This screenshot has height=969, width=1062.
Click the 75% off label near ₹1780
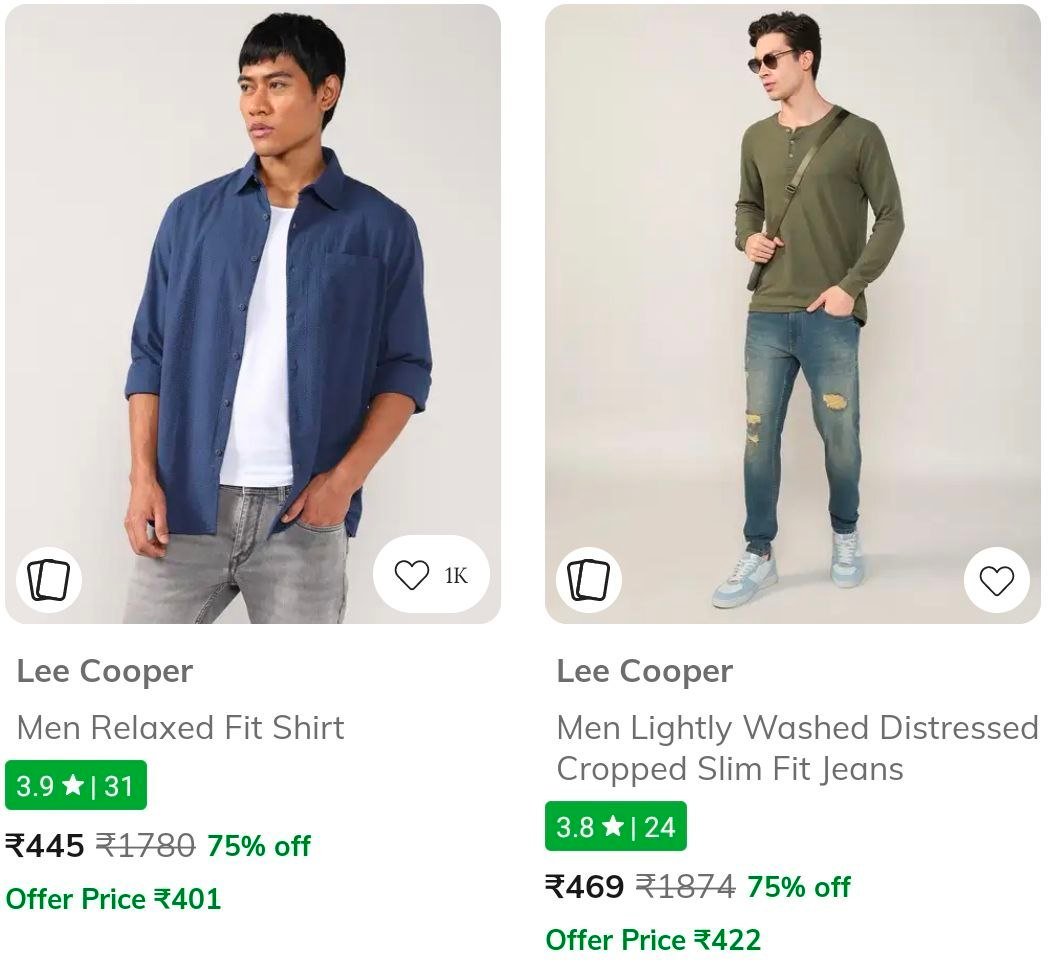(x=258, y=846)
